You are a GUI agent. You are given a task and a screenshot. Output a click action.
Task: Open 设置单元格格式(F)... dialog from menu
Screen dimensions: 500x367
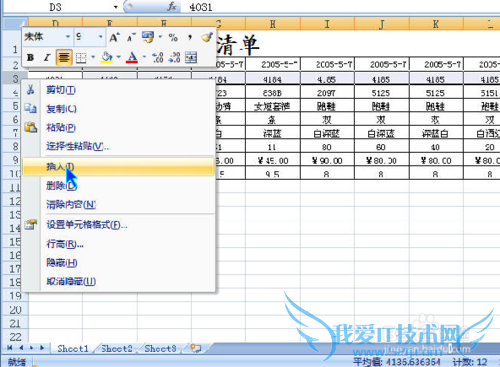coord(118,225)
